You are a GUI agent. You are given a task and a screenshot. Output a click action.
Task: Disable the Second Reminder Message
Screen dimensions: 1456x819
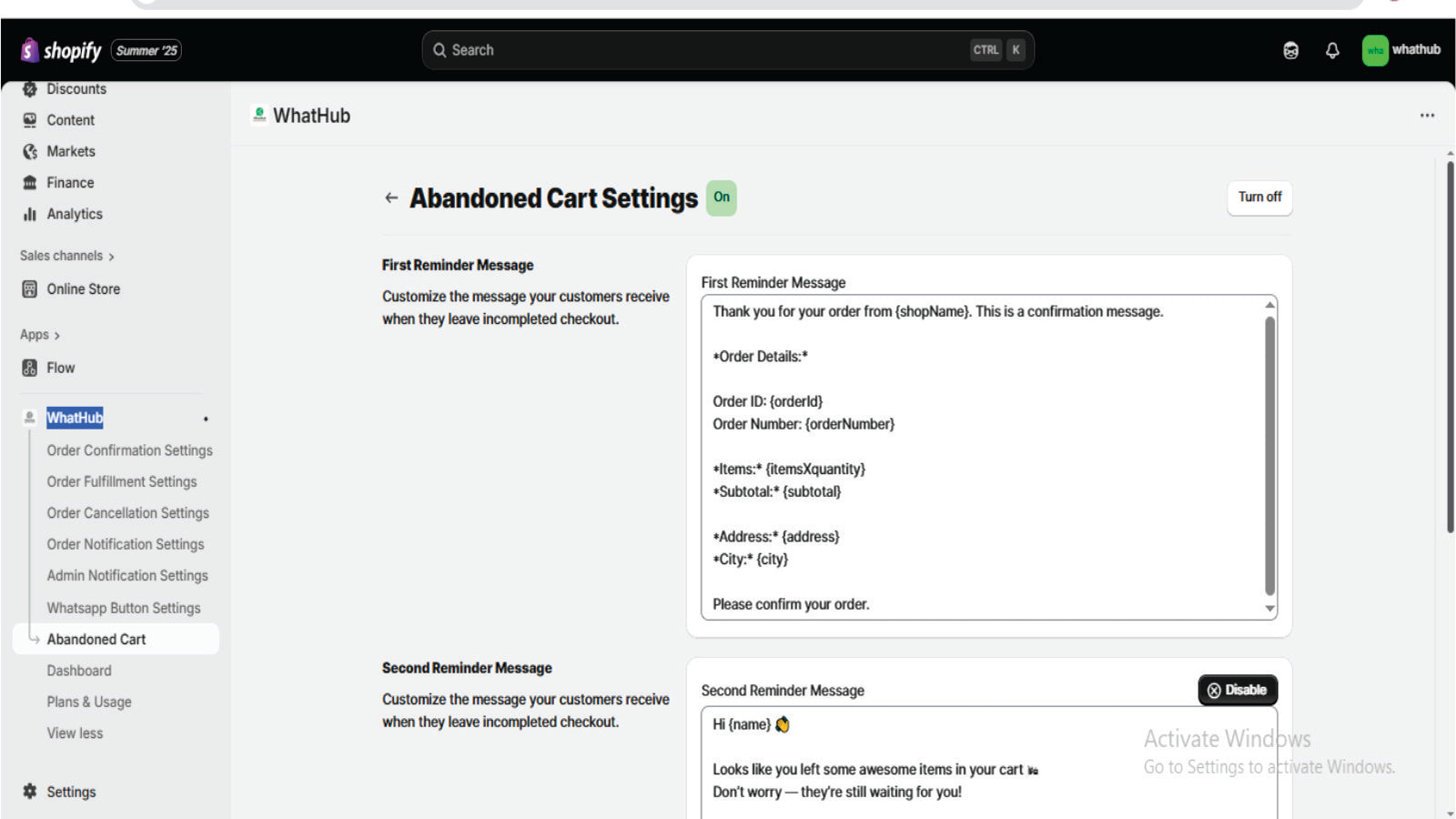pyautogui.click(x=1237, y=690)
